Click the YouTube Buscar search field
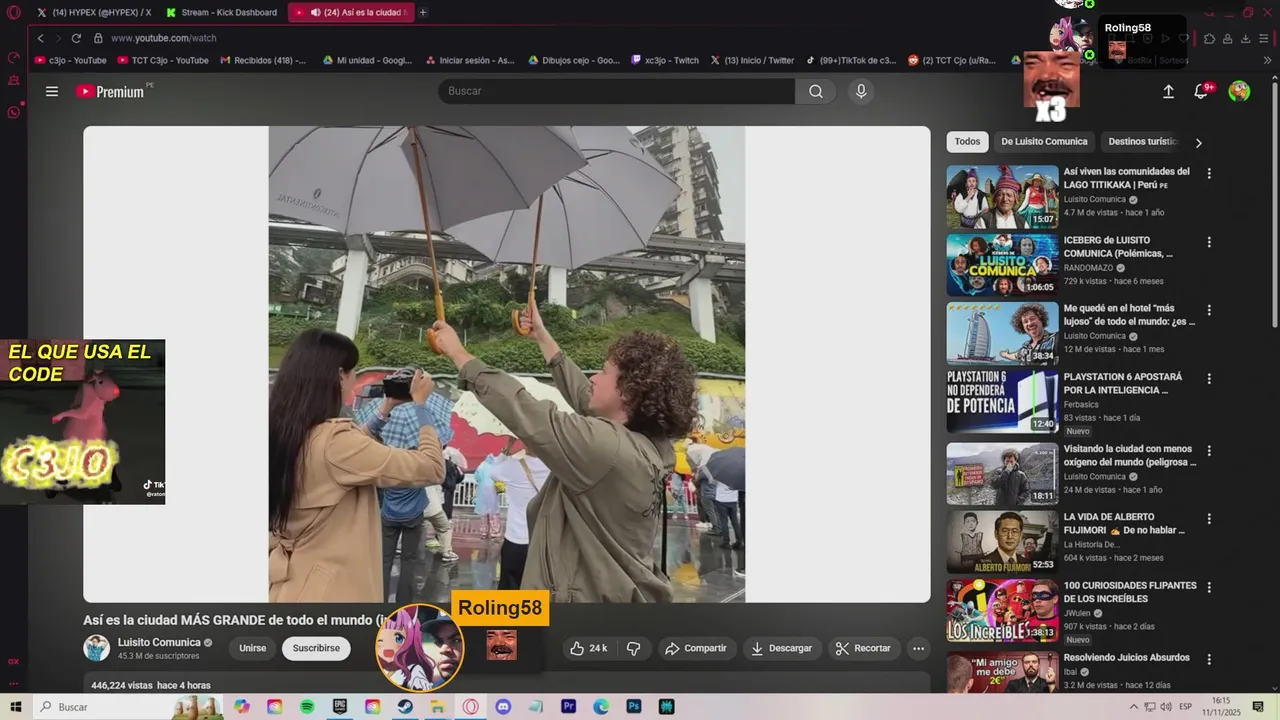 (616, 91)
